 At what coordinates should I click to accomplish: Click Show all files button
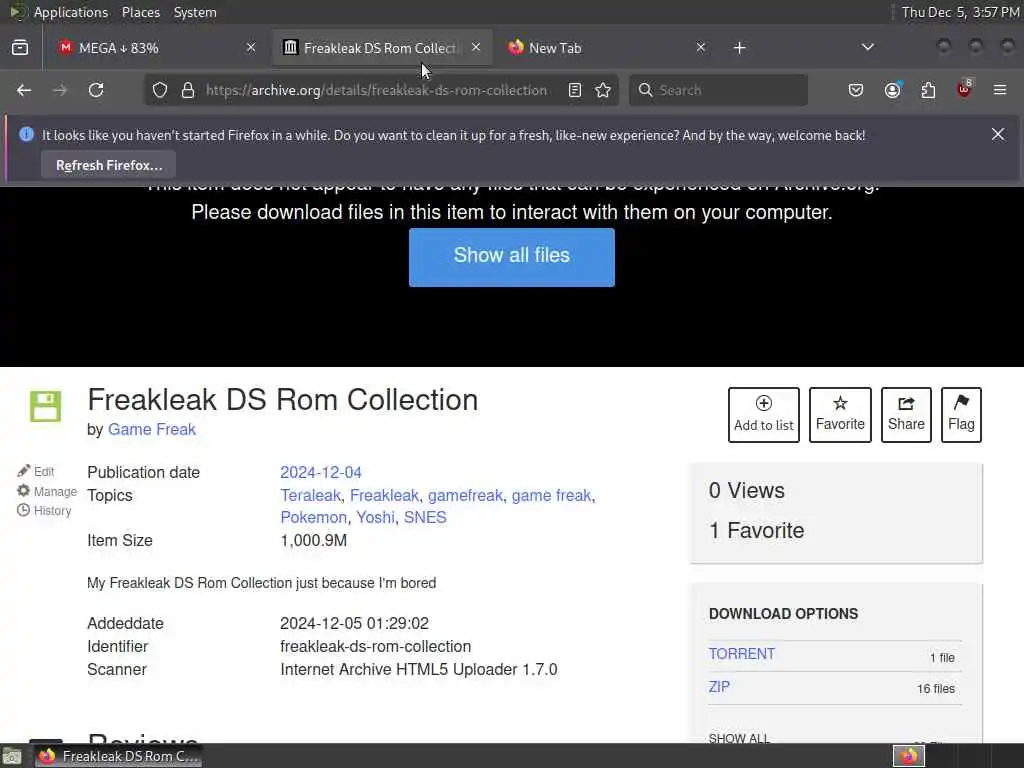point(511,257)
